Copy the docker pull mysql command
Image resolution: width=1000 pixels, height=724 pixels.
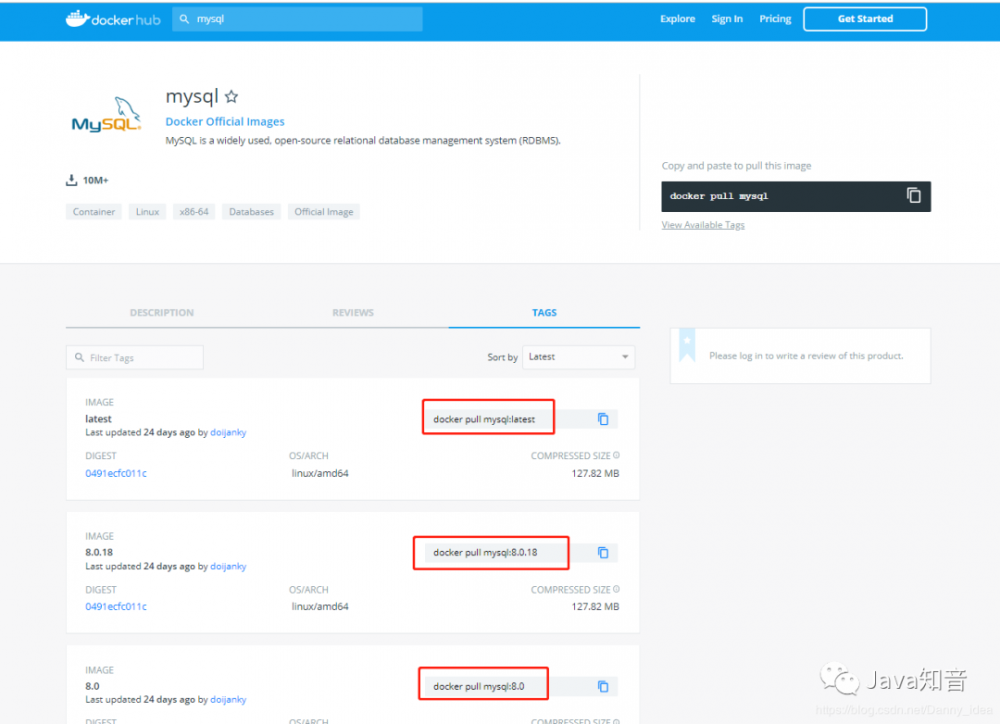point(913,196)
